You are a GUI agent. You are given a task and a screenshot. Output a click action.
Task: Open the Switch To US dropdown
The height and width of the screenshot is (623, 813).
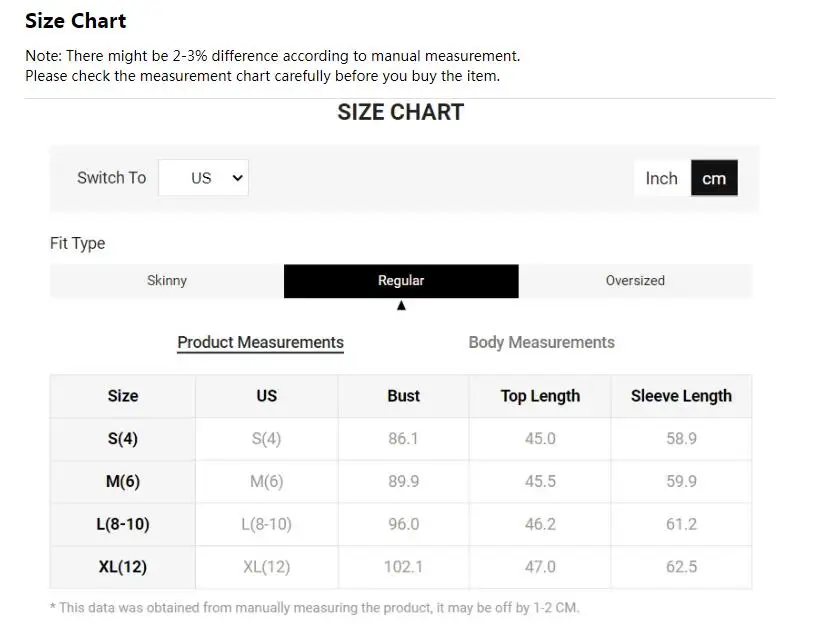[203, 178]
